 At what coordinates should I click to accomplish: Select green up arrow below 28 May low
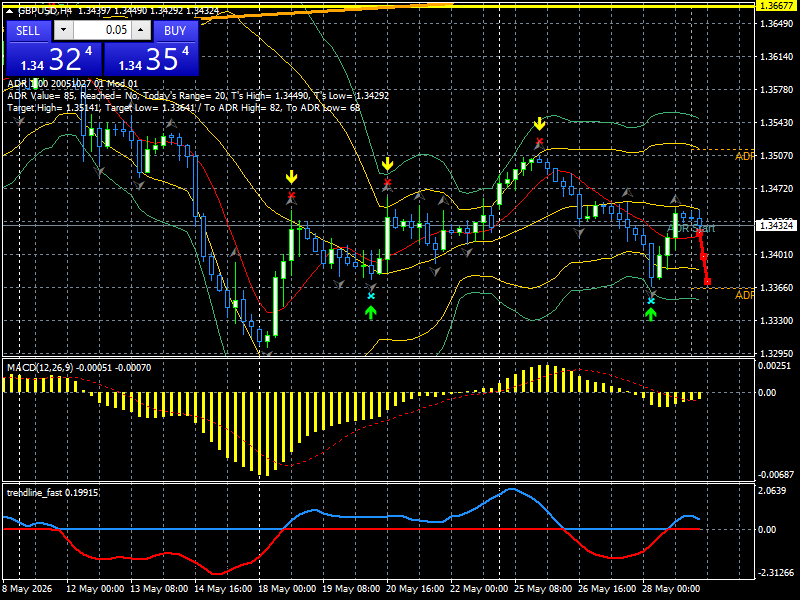(651, 314)
